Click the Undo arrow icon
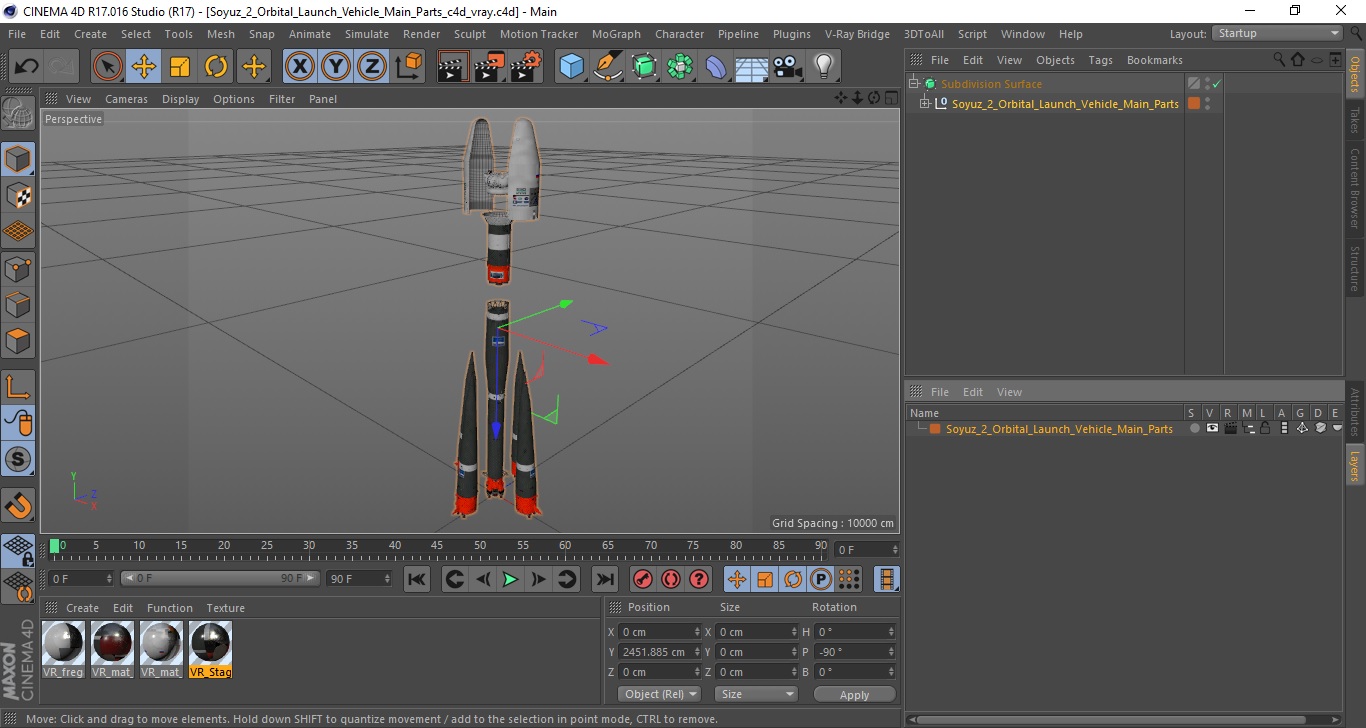 [x=27, y=67]
